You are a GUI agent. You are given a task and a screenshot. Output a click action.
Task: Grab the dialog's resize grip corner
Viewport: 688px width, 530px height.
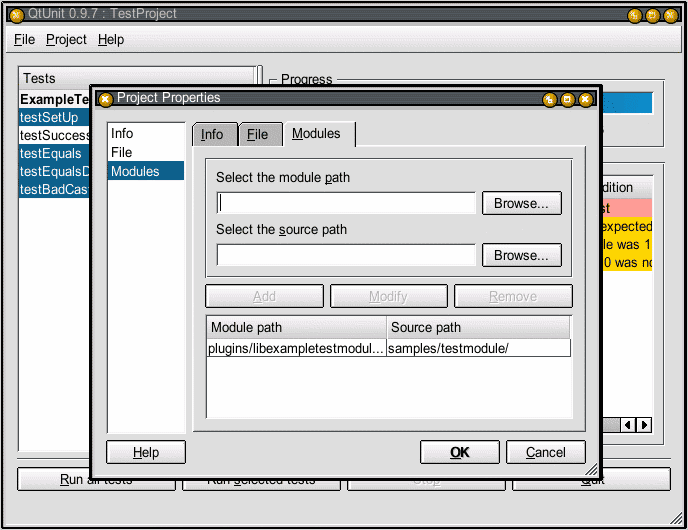[591, 469]
